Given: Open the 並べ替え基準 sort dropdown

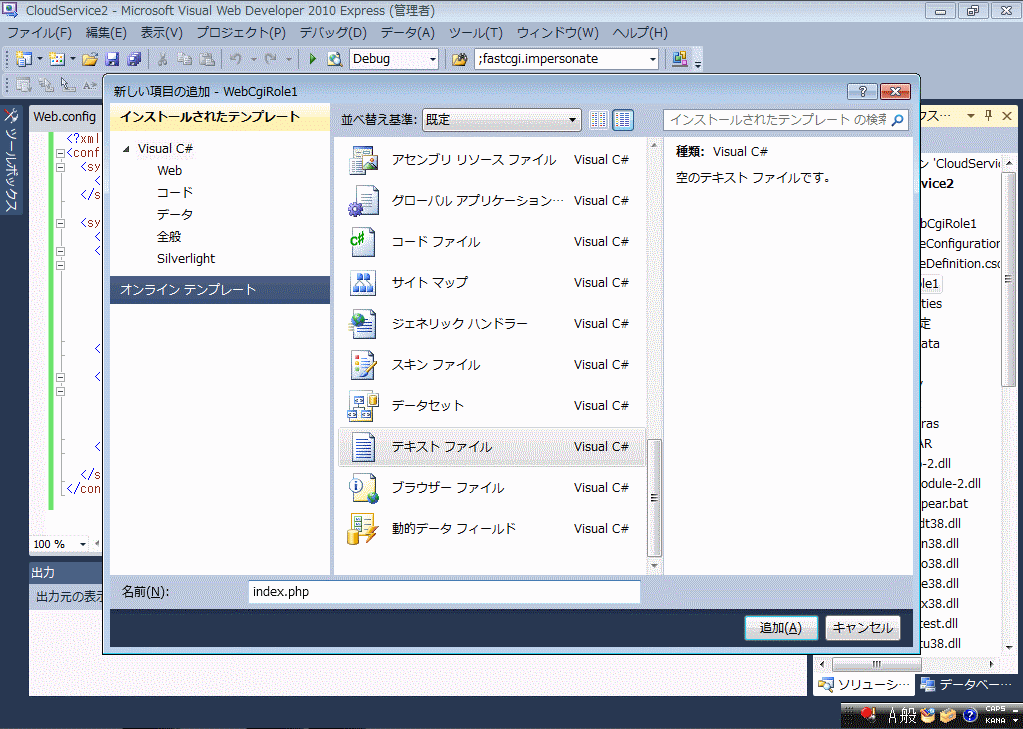Looking at the screenshot, I should 502,120.
